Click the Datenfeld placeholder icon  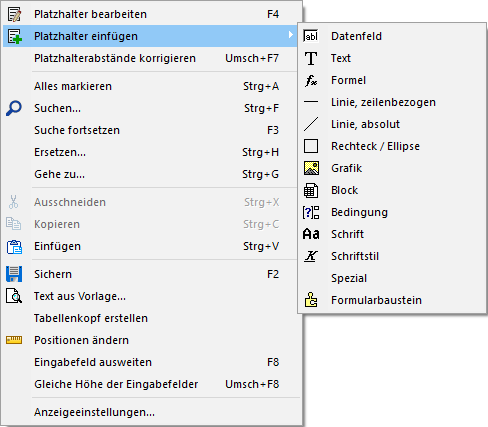click(x=311, y=36)
